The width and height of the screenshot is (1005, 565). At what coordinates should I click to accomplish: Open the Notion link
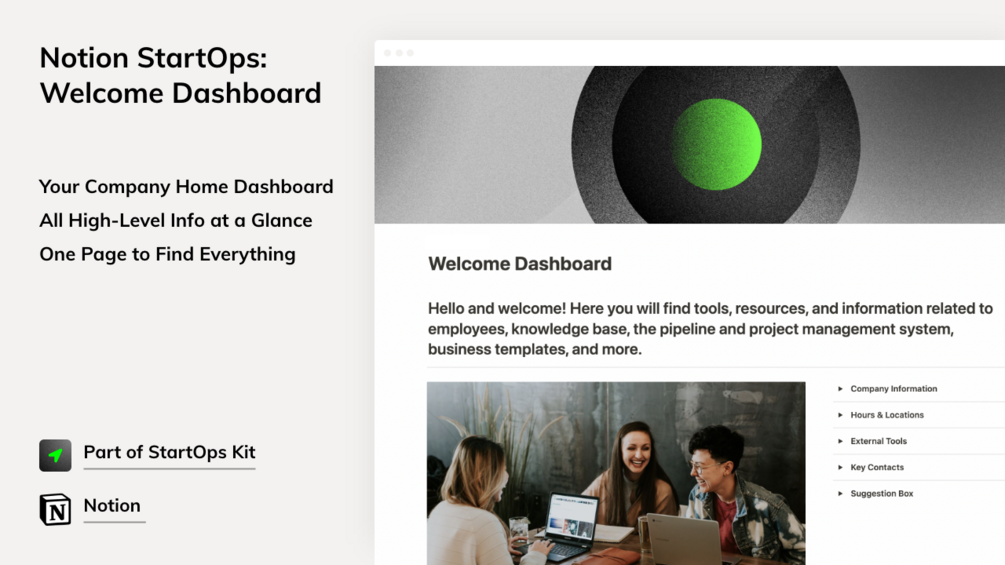(112, 505)
